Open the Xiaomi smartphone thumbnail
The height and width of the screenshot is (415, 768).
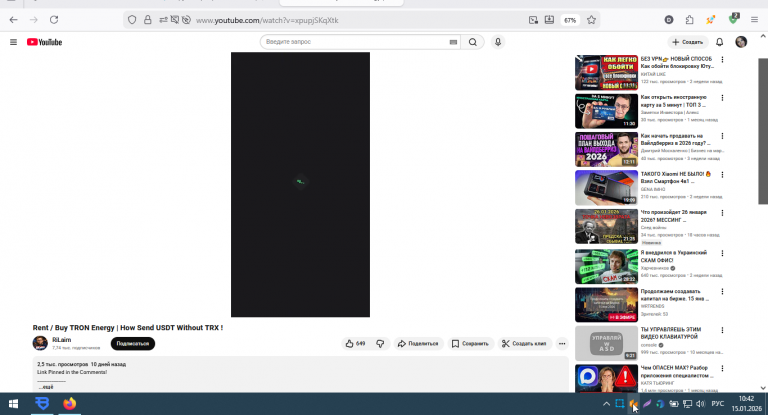click(606, 188)
